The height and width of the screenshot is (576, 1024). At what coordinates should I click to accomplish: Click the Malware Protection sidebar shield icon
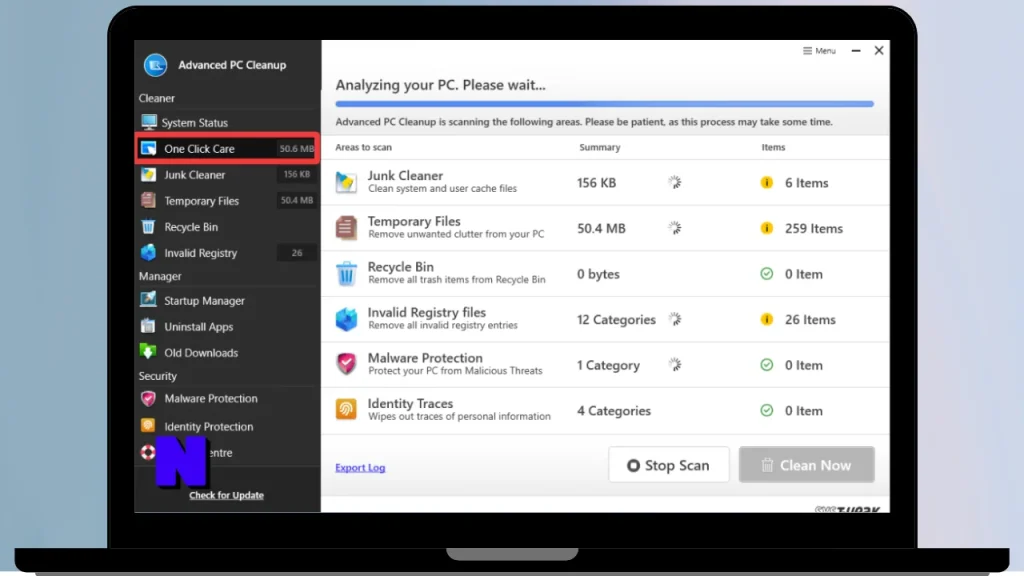click(x=148, y=398)
